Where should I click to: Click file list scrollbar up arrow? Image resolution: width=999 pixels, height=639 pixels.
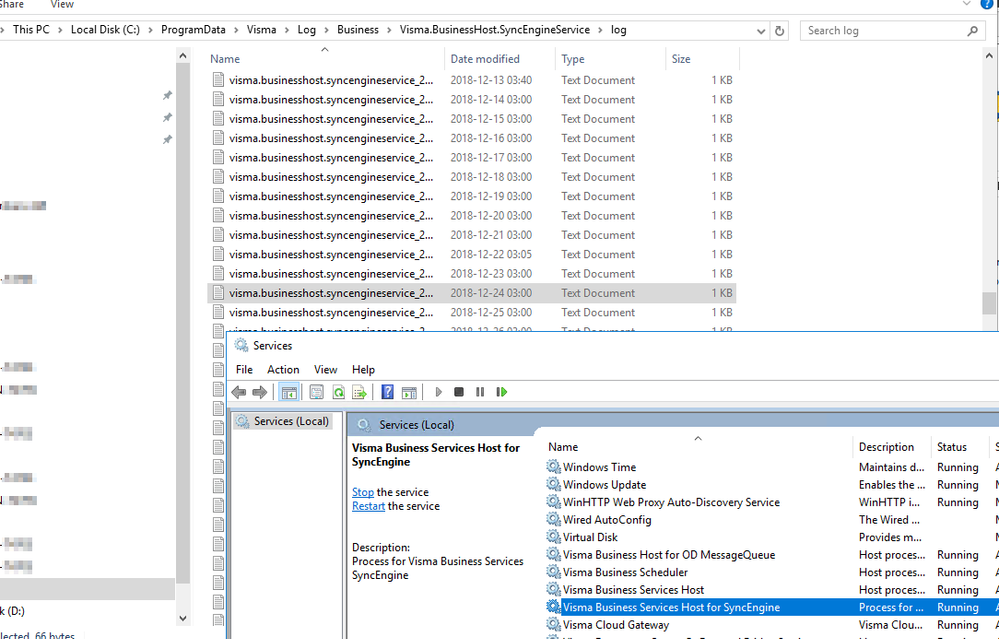pyautogui.click(x=989, y=56)
